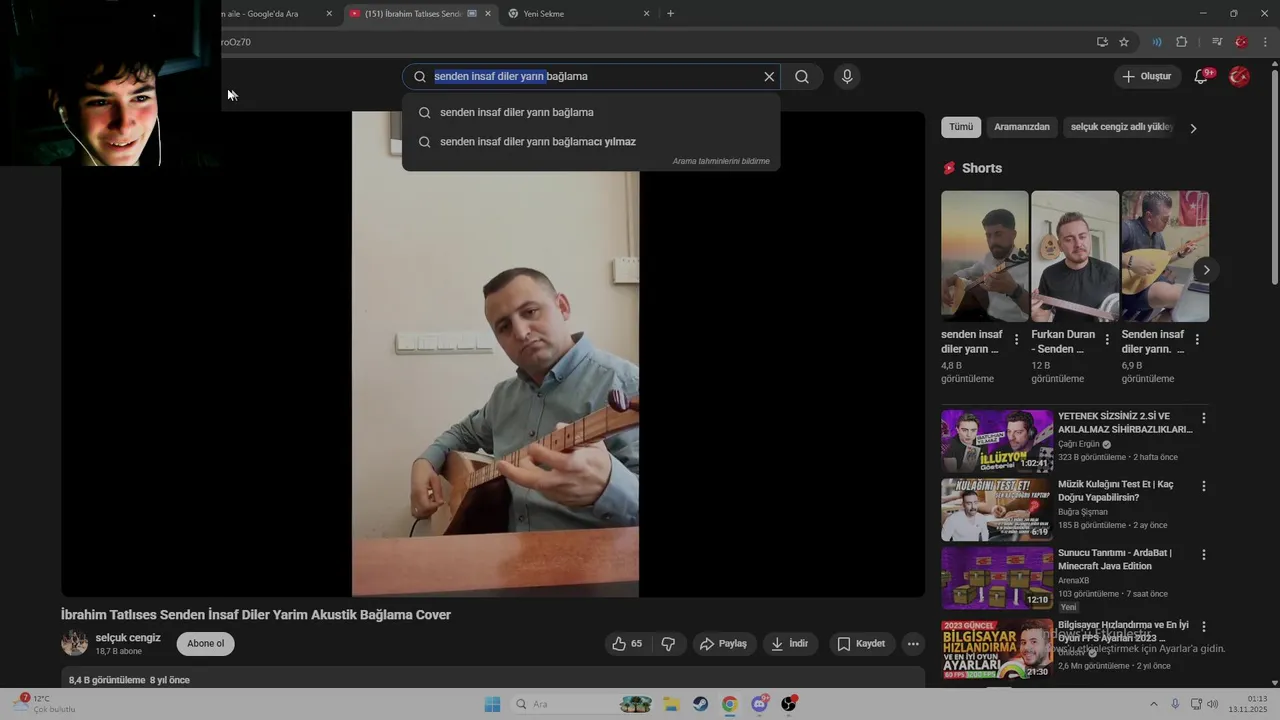Open YouTube account avatar menu
Viewport: 1280px width, 720px height.
tap(1239, 77)
